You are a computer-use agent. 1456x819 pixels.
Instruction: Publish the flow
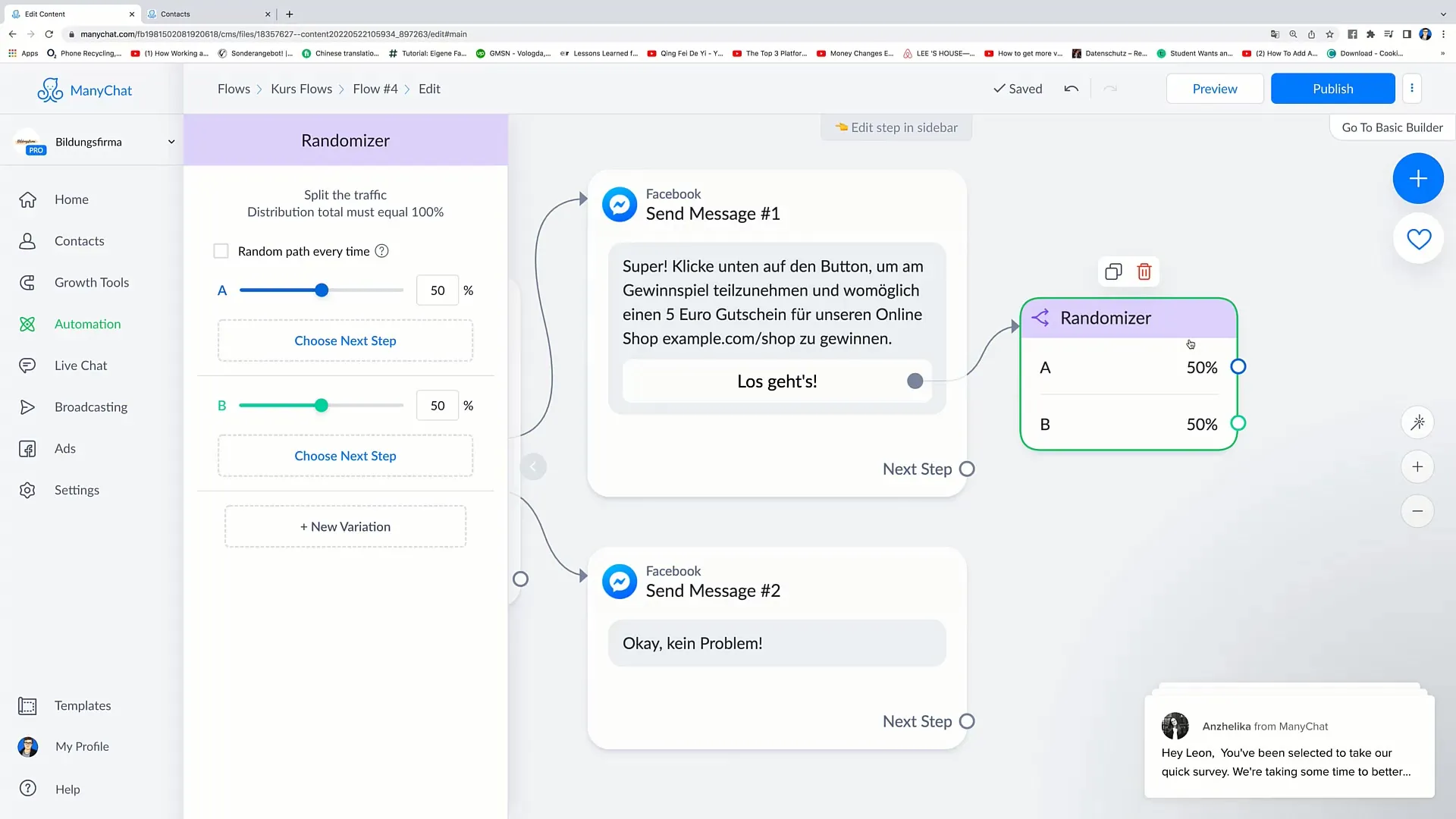point(1332,89)
